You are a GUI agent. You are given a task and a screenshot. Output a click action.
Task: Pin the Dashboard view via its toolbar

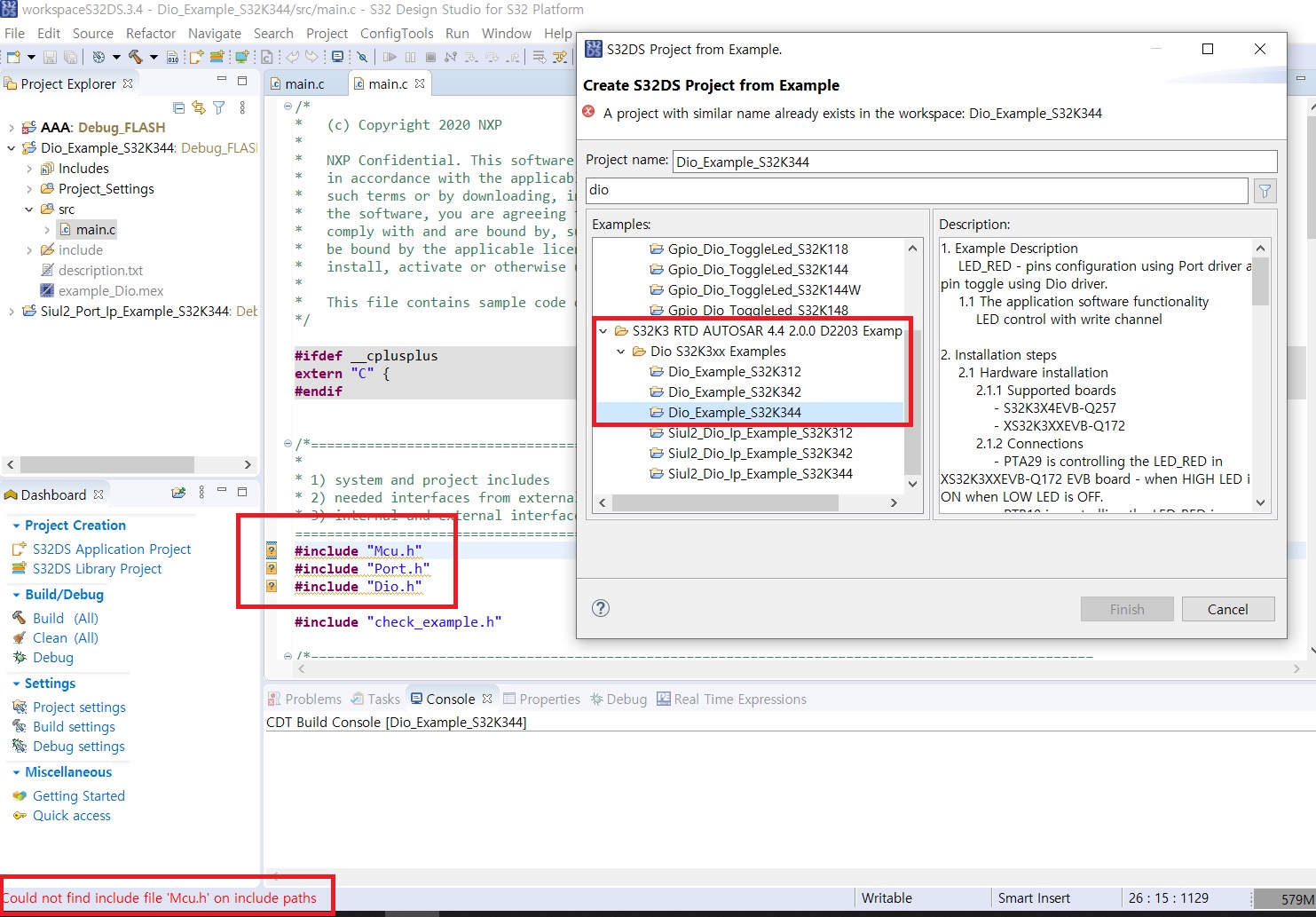pyautogui.click(x=177, y=493)
